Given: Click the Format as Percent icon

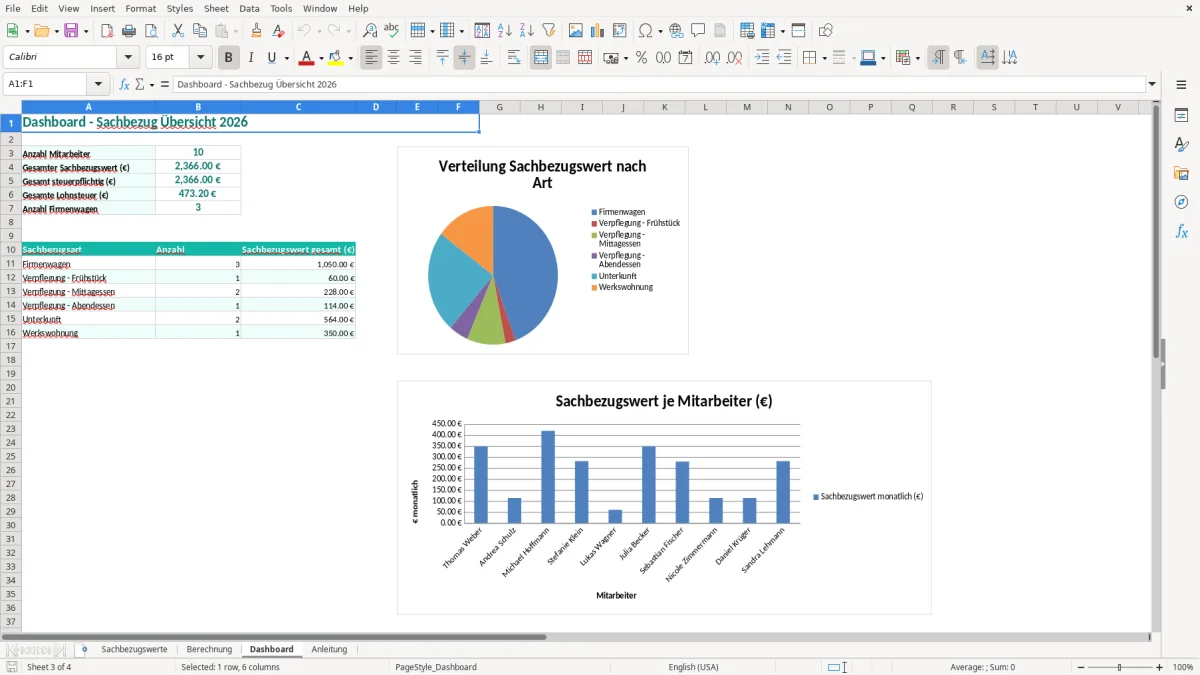Looking at the screenshot, I should coord(642,58).
